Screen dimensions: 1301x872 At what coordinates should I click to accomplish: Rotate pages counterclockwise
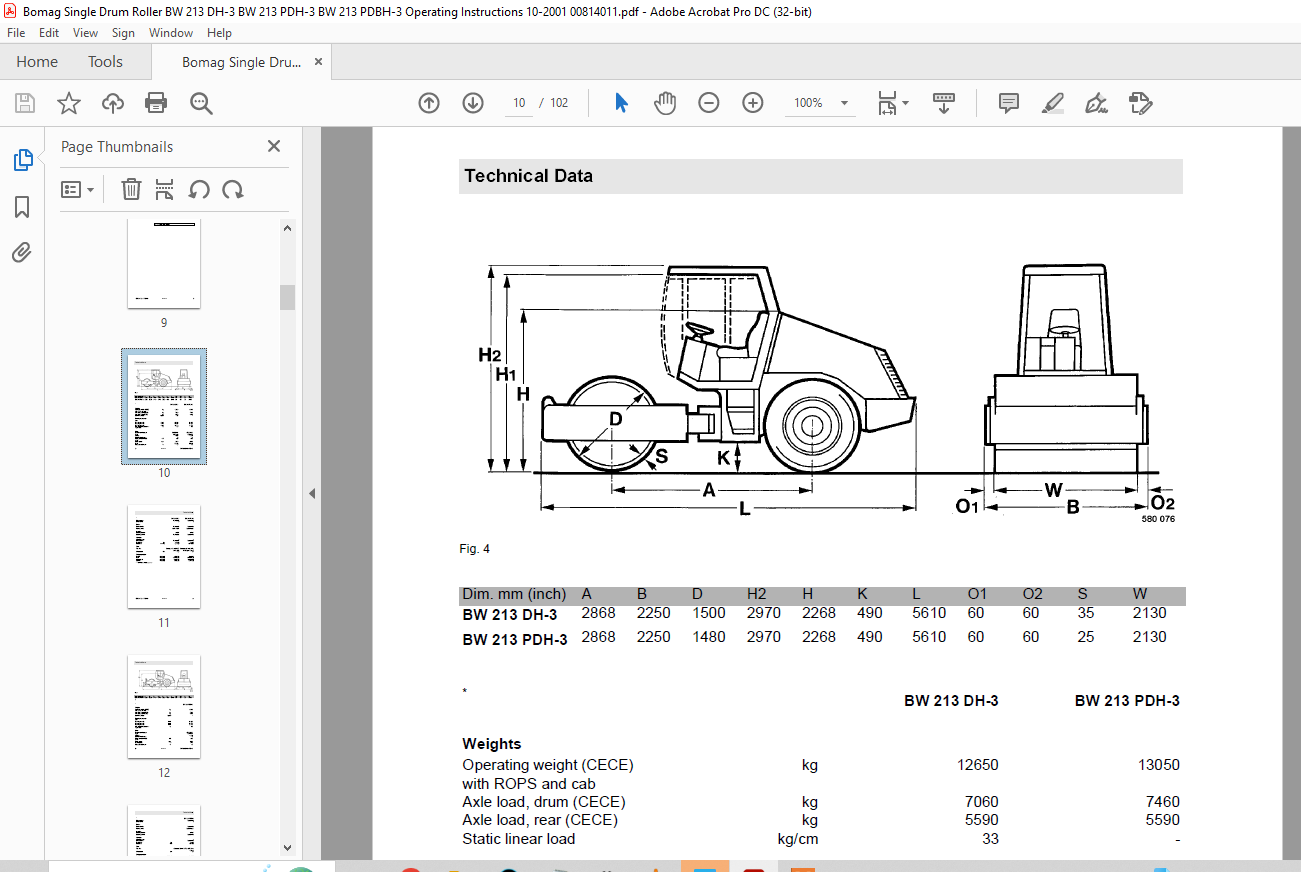199,189
